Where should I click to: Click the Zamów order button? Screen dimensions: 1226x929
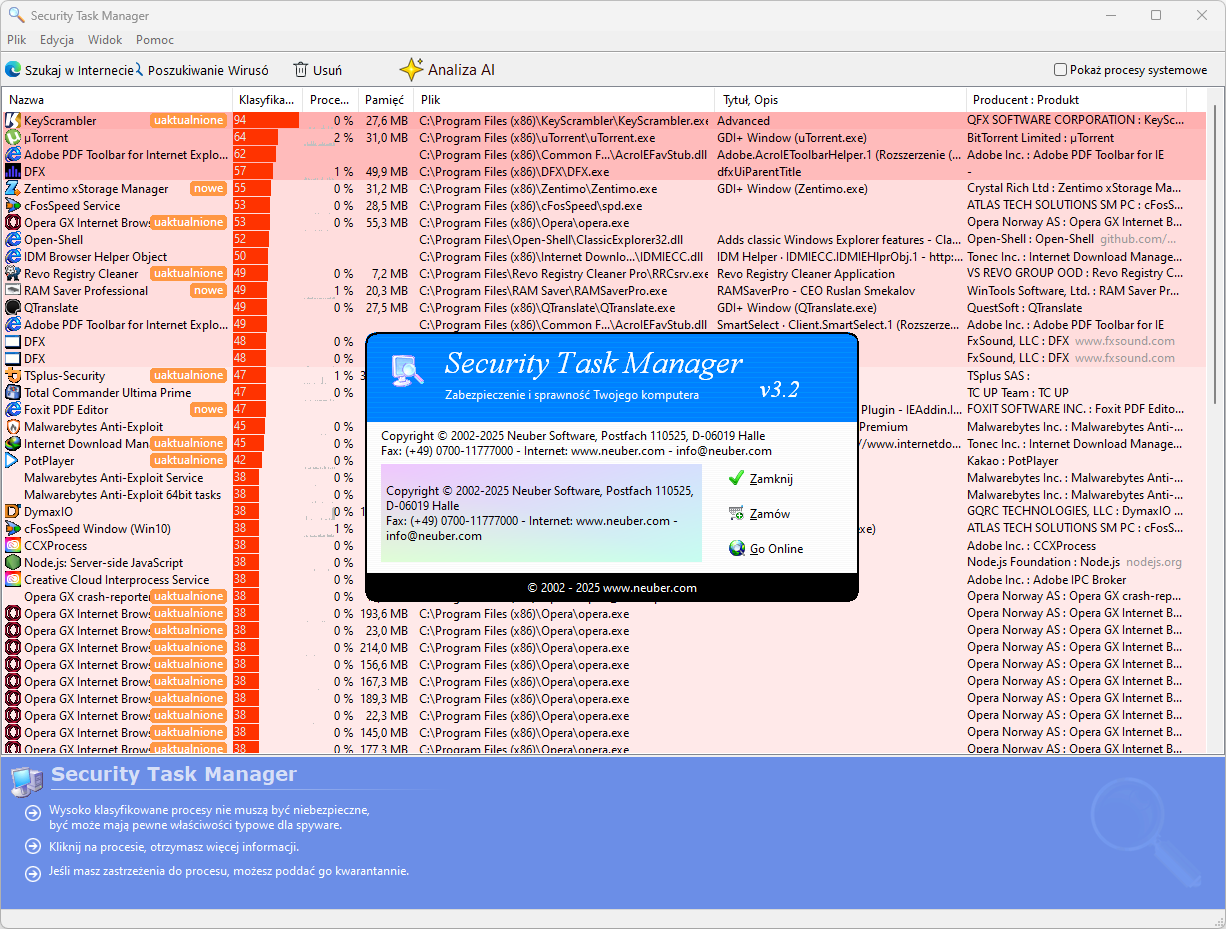click(760, 513)
